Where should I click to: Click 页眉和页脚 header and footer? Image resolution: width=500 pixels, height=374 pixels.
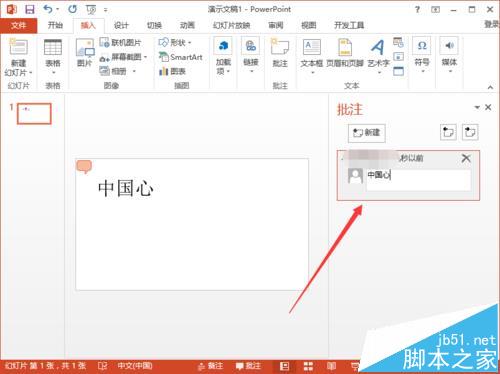click(345, 53)
